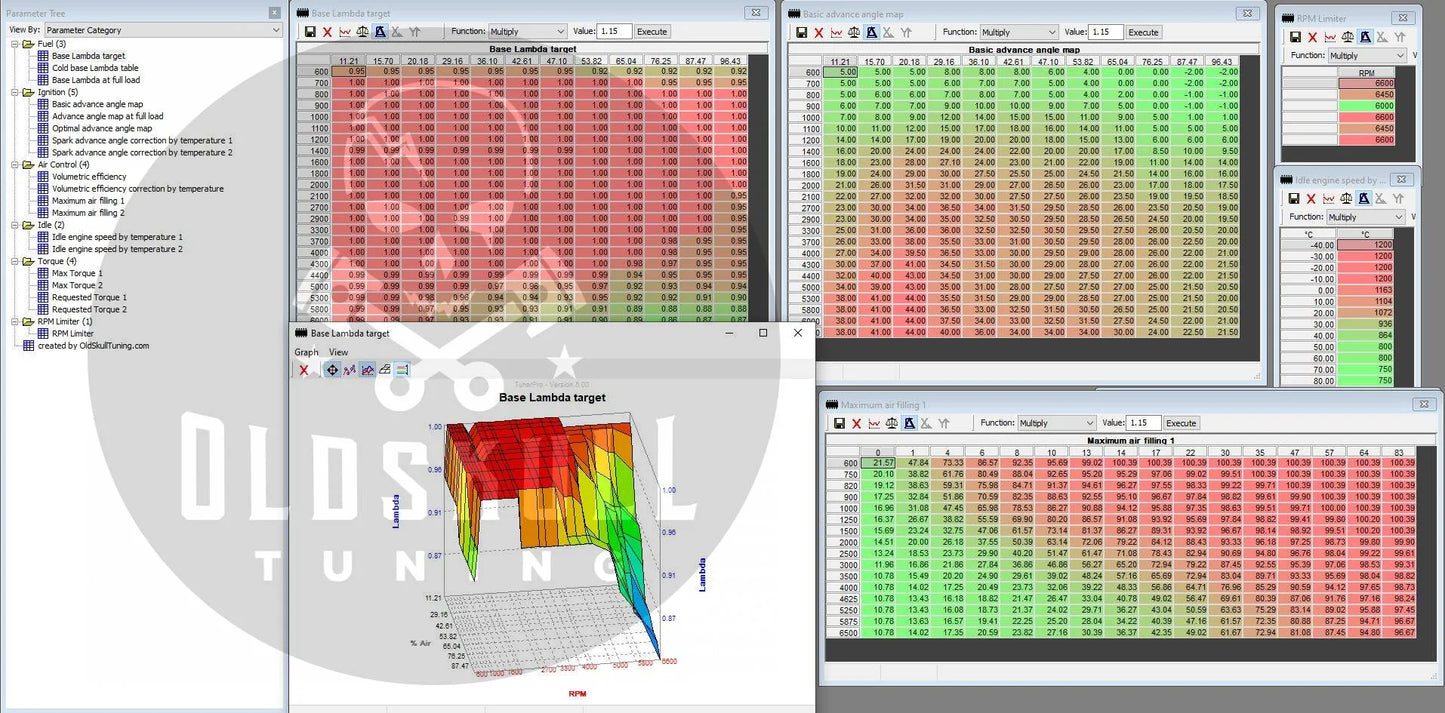The height and width of the screenshot is (713, 1445).
Task: Click the red X in Basic advance angle map toolbar
Action: tap(819, 32)
